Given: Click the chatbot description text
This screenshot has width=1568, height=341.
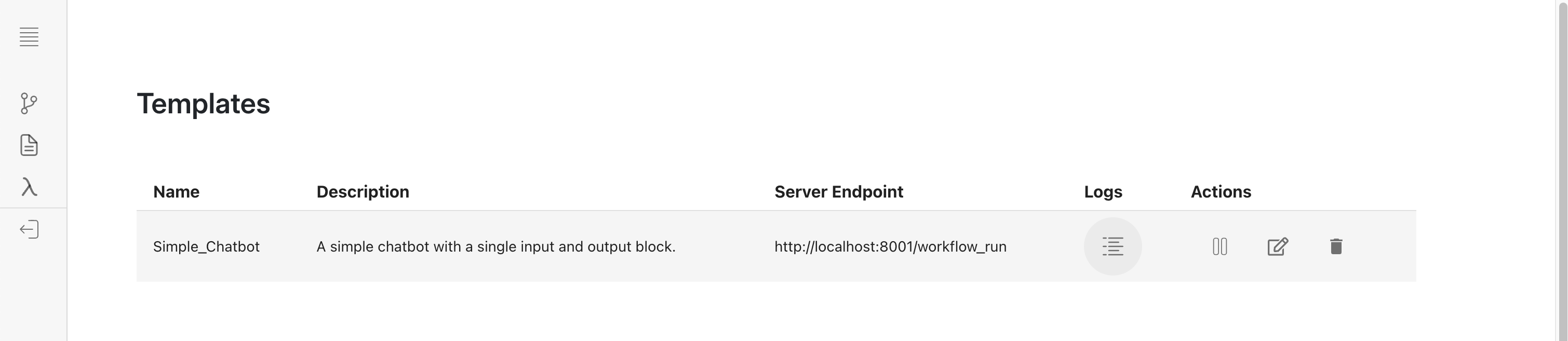Looking at the screenshot, I should [x=495, y=246].
